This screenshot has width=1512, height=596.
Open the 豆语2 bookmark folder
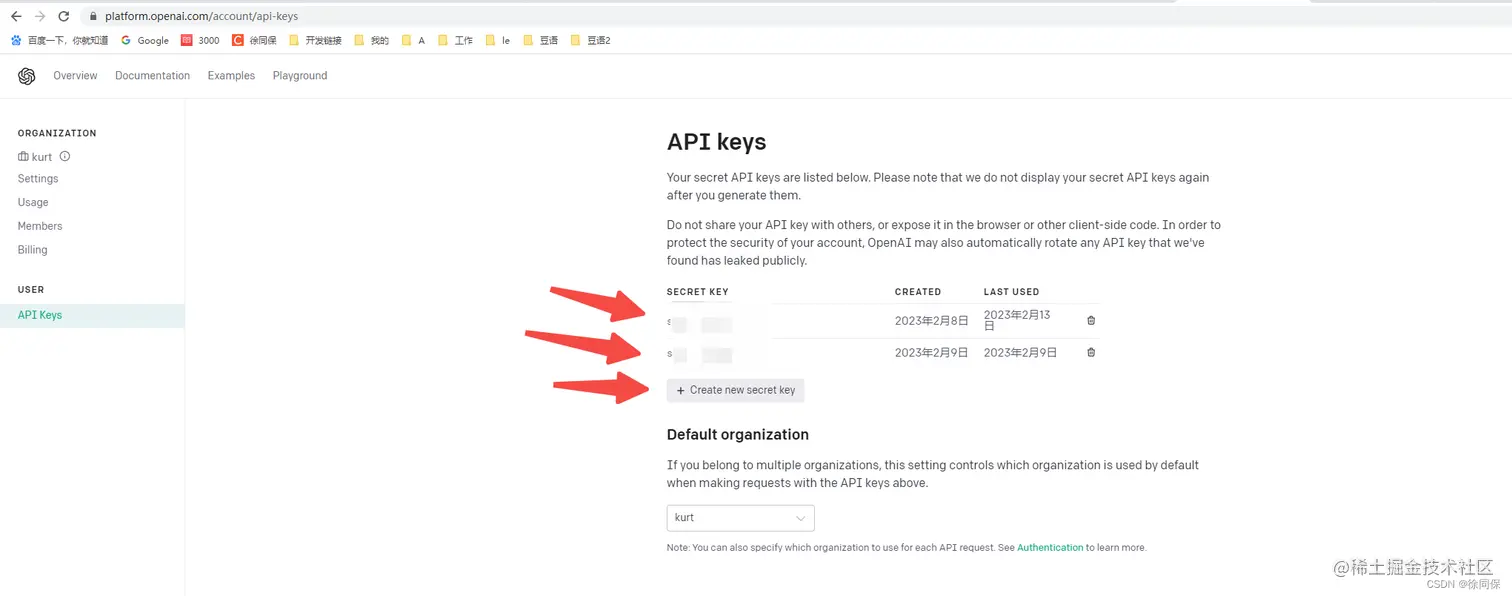coord(590,40)
